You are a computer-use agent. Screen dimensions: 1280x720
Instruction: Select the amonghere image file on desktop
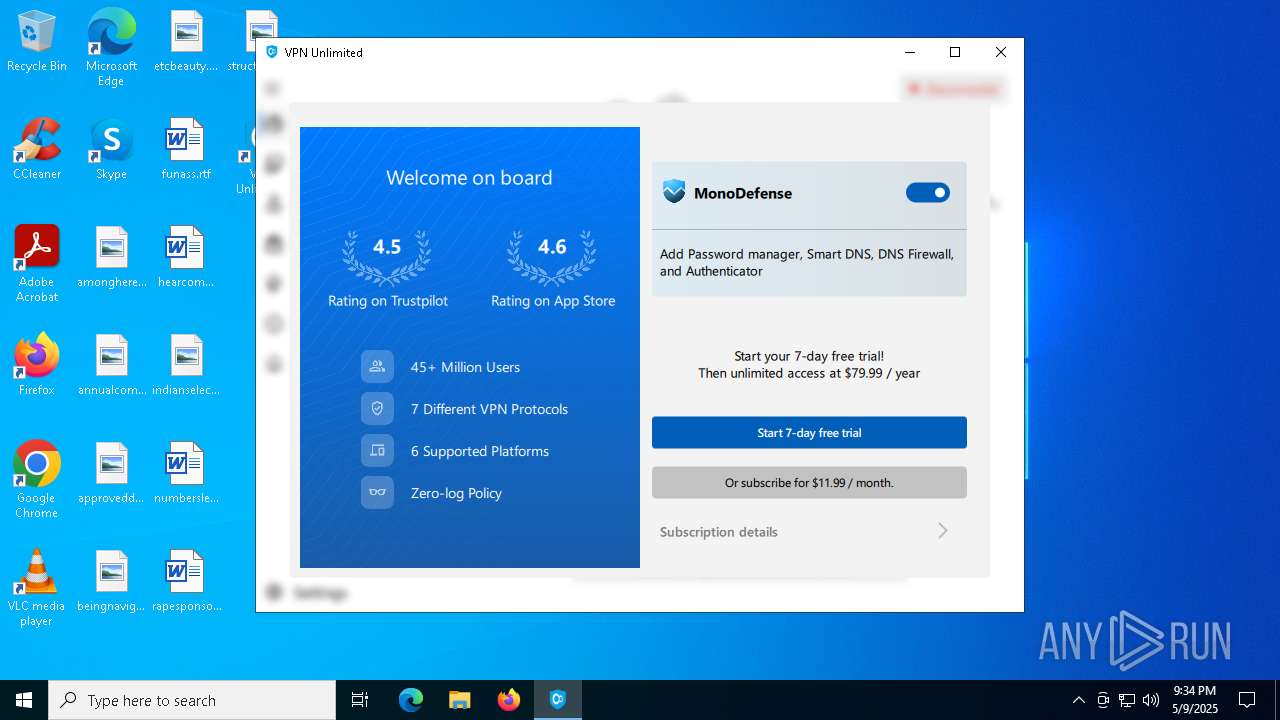tap(111, 258)
